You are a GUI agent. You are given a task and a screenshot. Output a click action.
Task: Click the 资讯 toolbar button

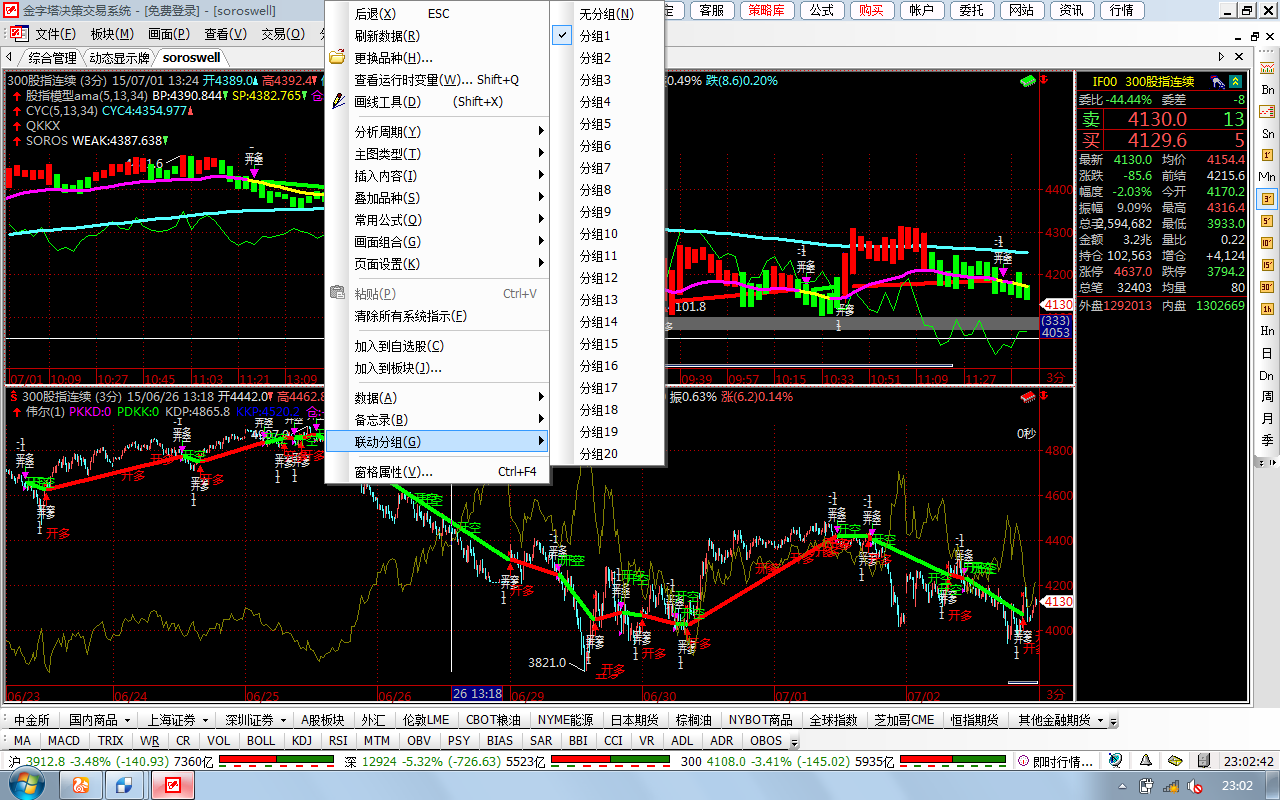tap(1071, 11)
